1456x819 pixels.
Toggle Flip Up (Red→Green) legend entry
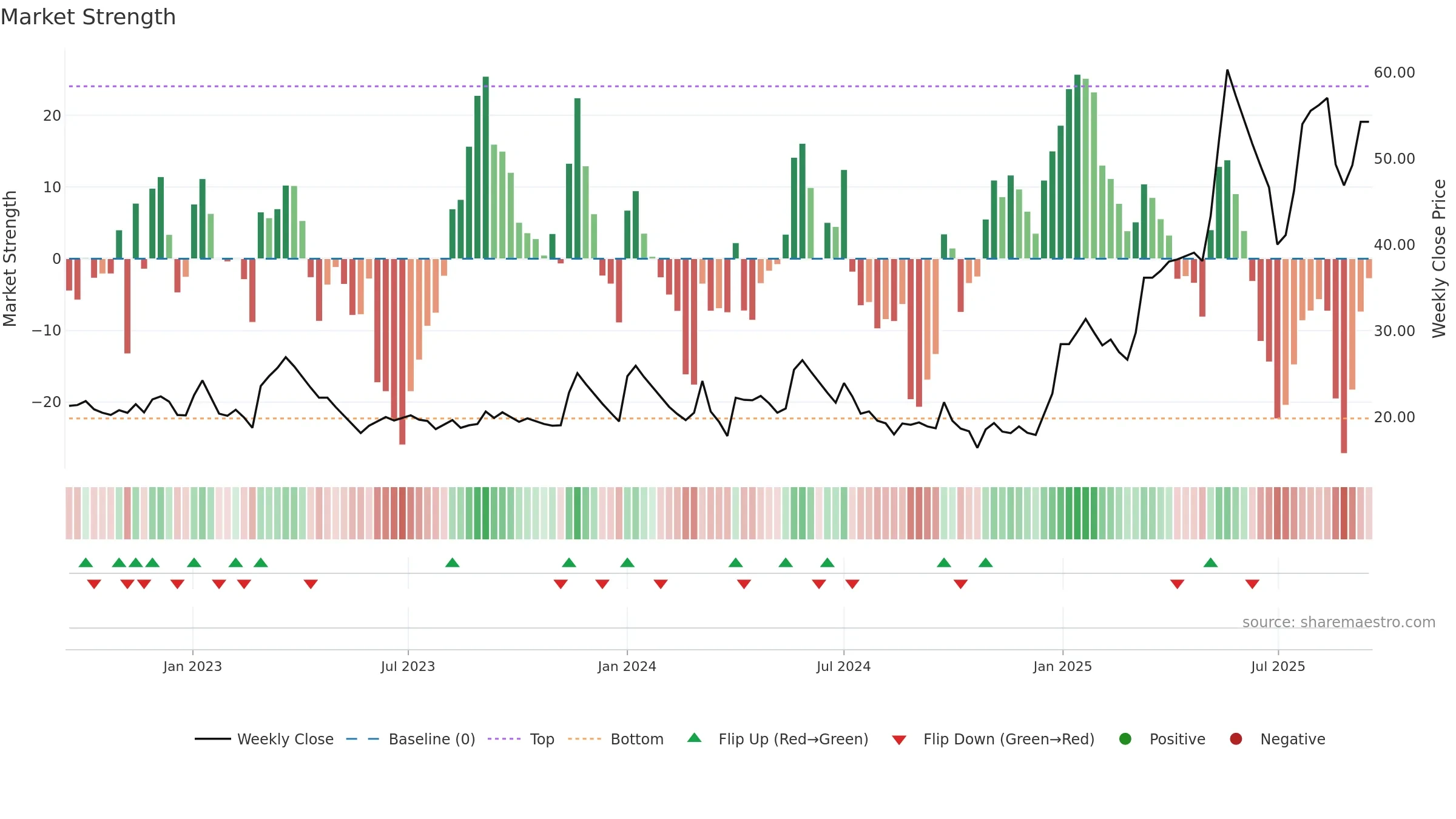(778, 739)
